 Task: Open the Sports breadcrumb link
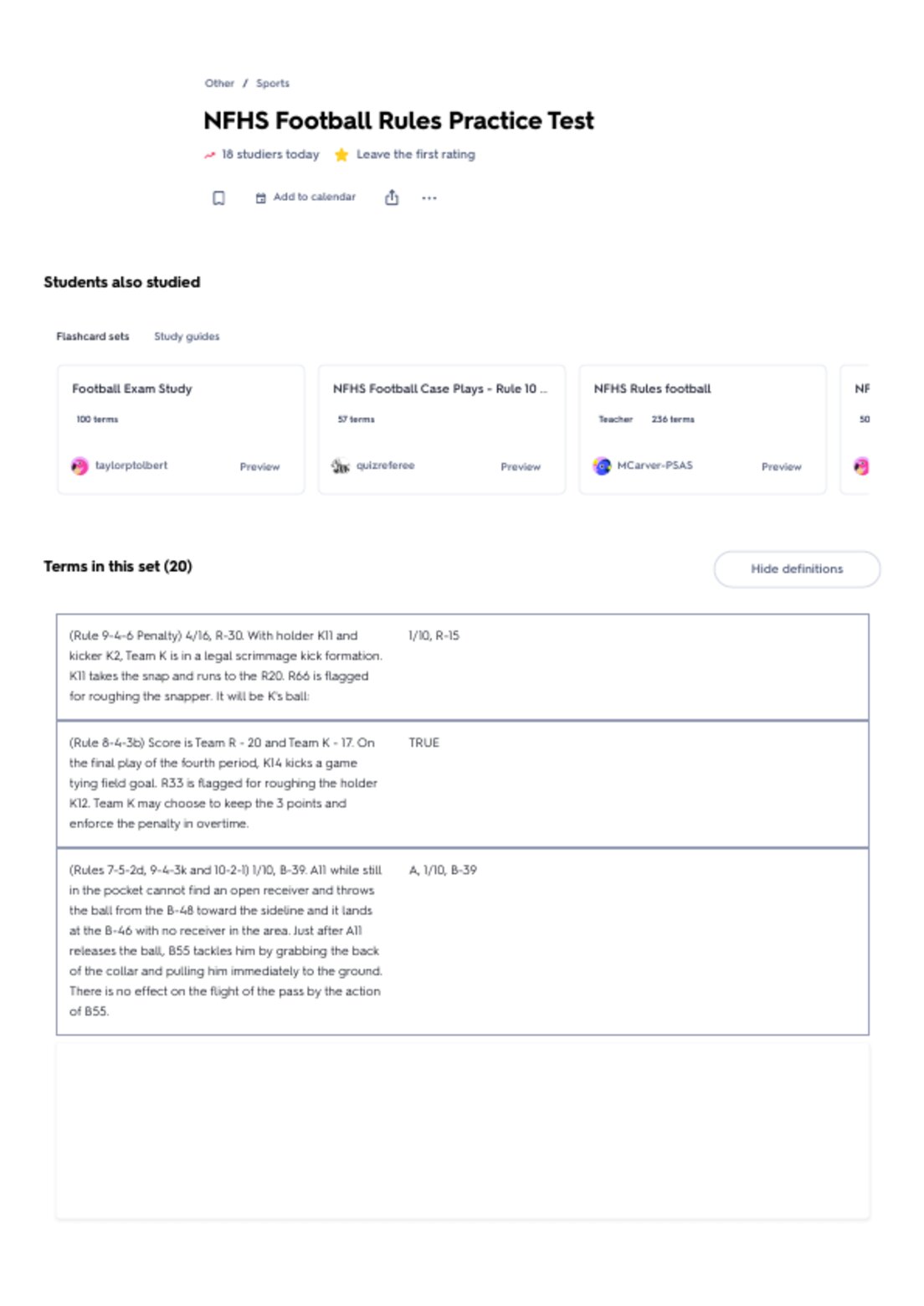pos(273,84)
